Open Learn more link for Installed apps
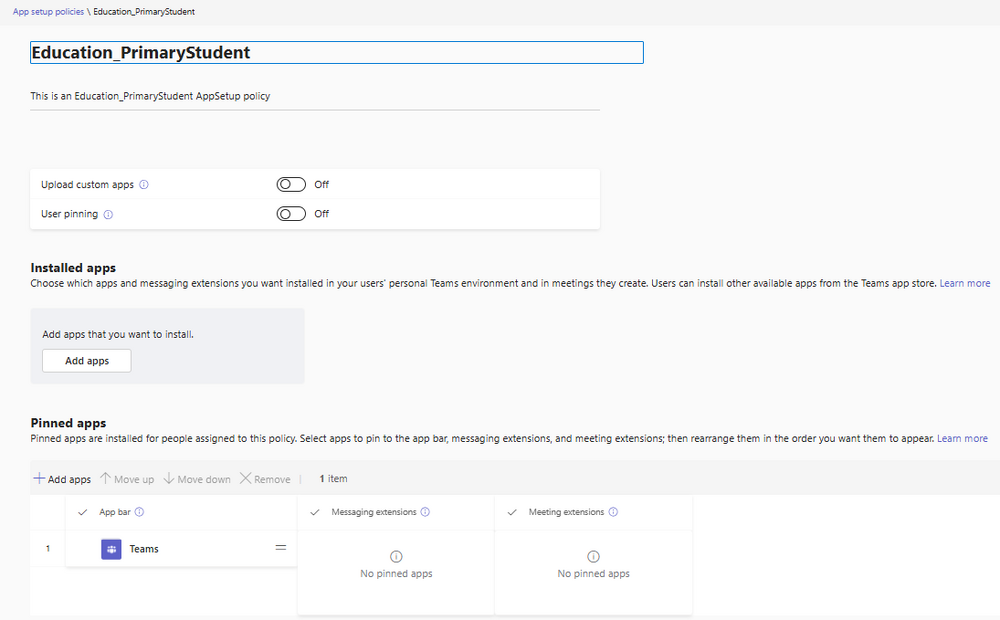Screen dimensions: 1000x620 point(964,283)
